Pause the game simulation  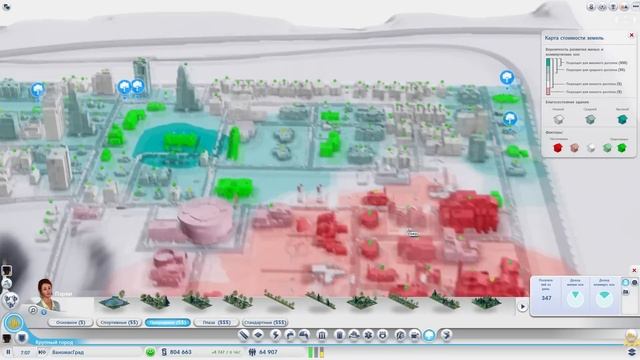pyautogui.click(x=8, y=352)
